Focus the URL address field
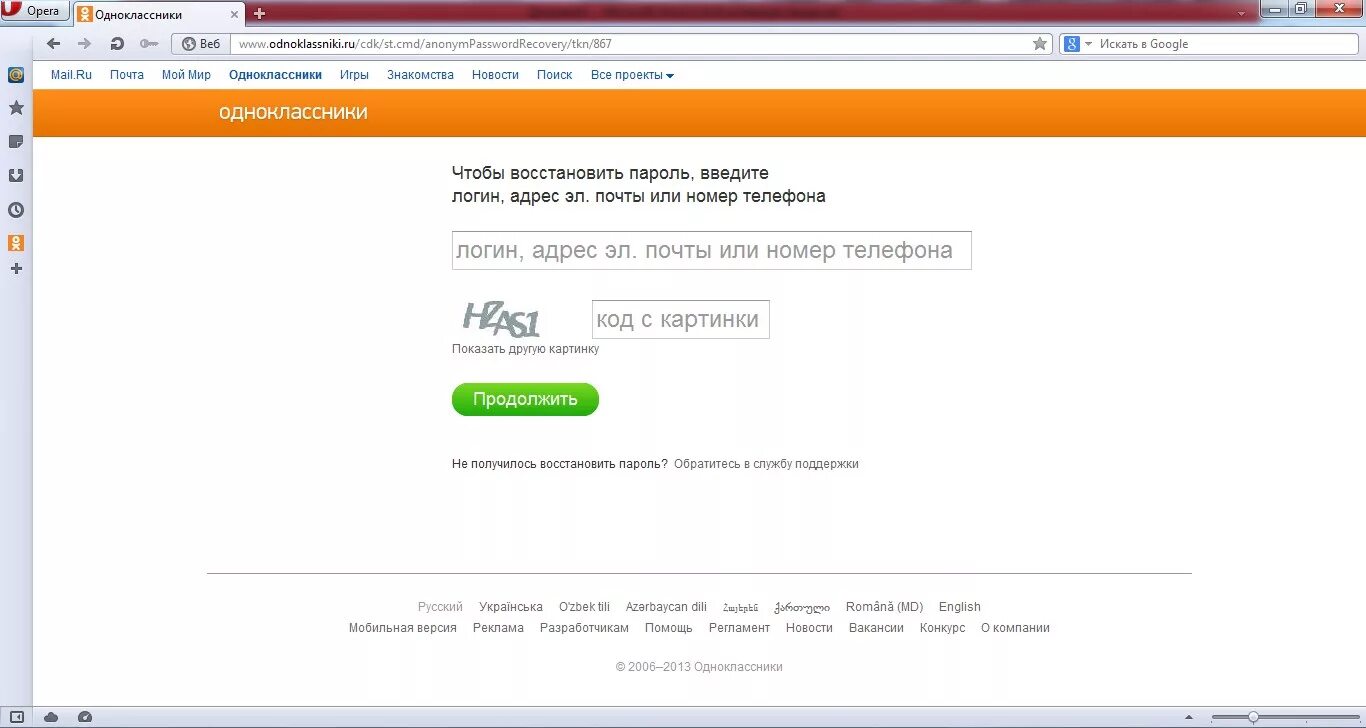 click(631, 44)
